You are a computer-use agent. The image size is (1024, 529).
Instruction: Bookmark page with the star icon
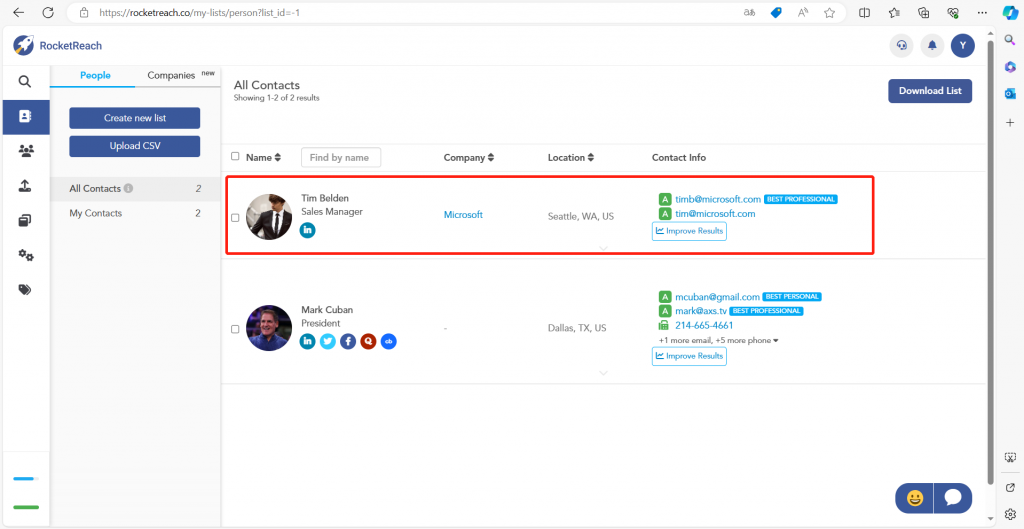tap(829, 12)
